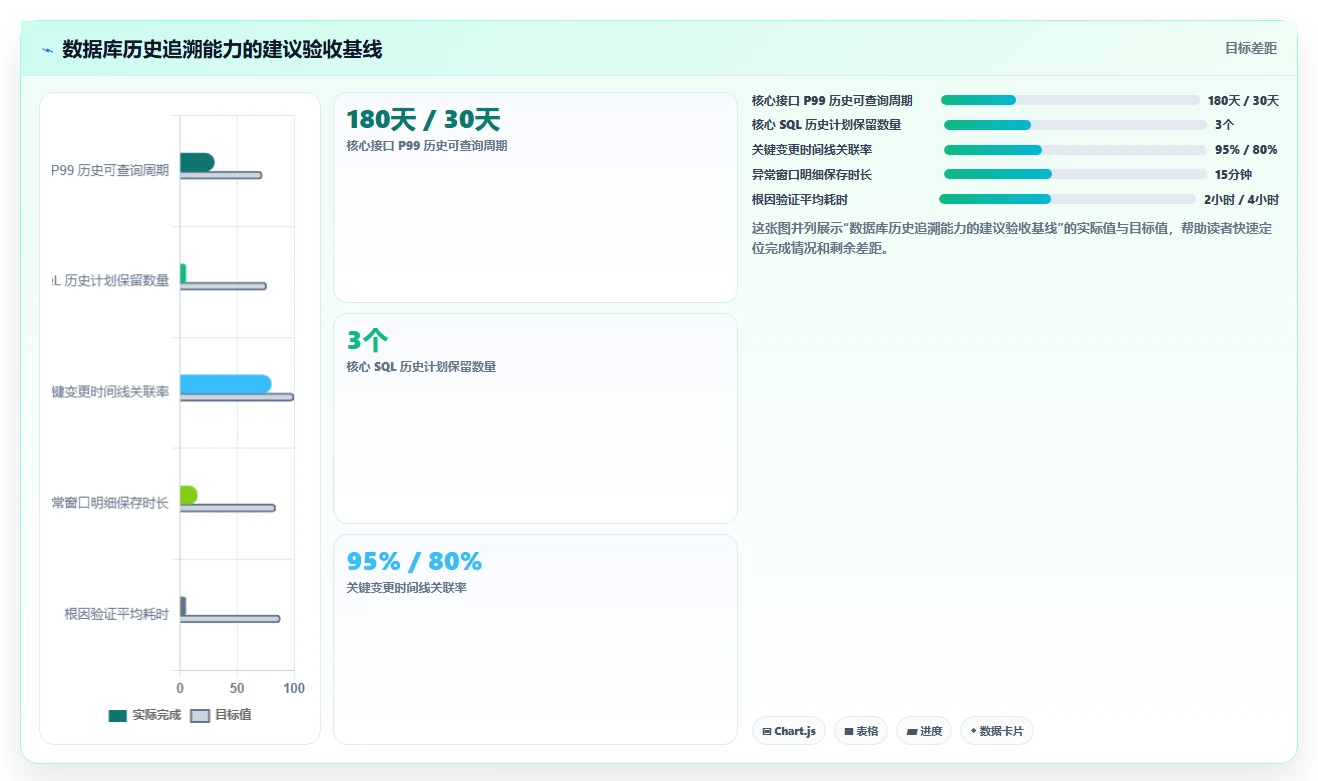Viewport: 1318px width, 781px height.
Task: Click progress value 180天 / 30天
Action: pyautogui.click(x=1243, y=100)
